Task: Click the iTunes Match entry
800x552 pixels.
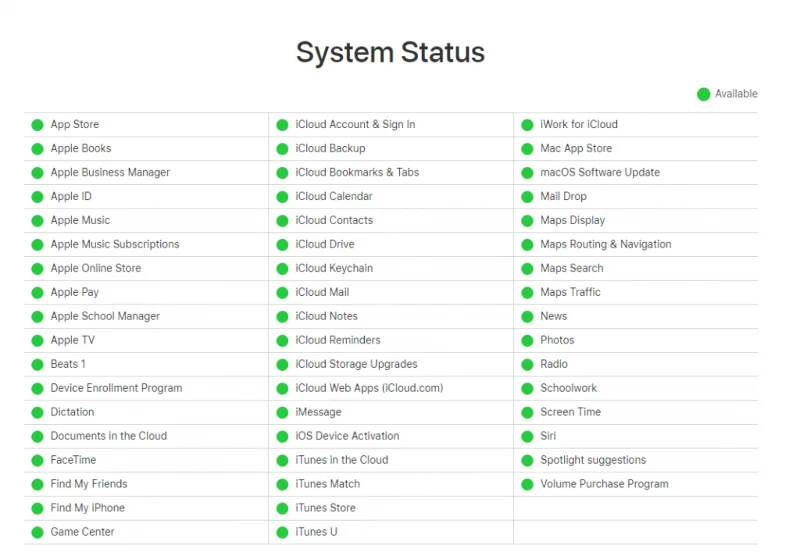Action: pos(328,484)
